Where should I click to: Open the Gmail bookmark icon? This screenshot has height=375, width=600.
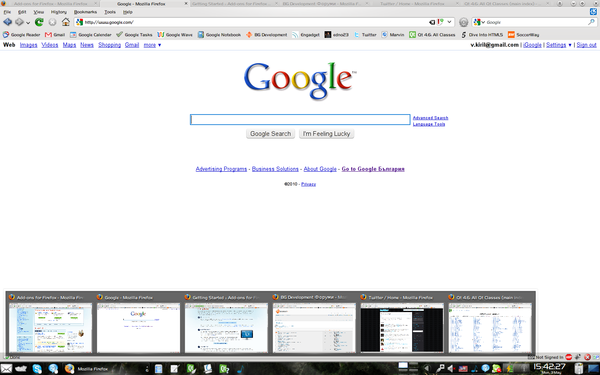[48, 34]
